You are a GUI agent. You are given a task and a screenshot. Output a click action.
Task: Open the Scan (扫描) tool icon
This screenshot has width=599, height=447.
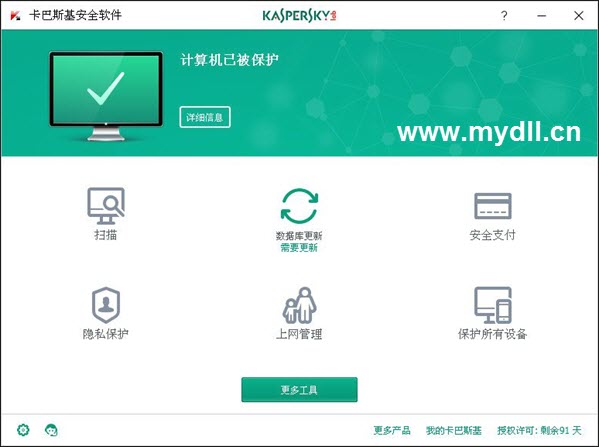106,206
